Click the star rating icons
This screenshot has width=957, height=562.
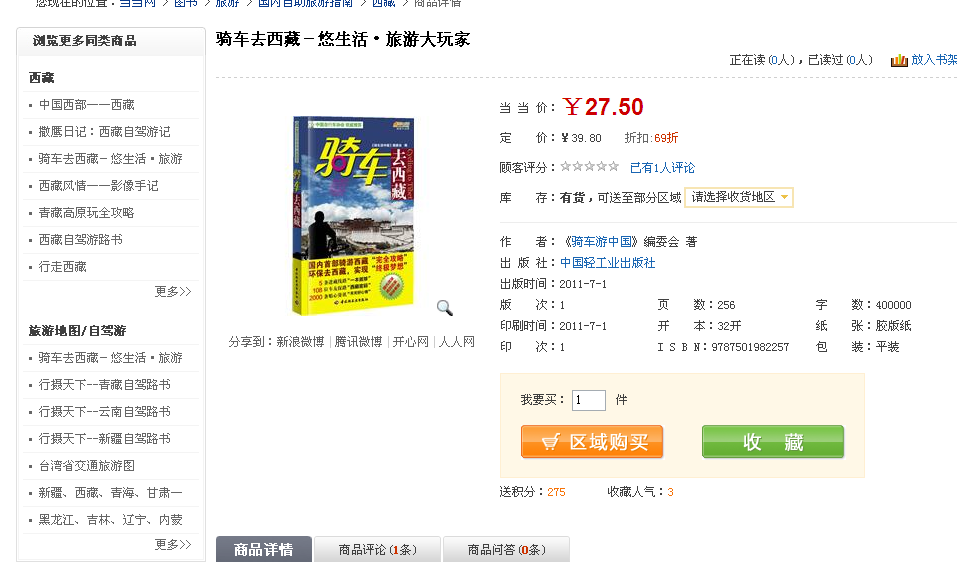pos(590,167)
